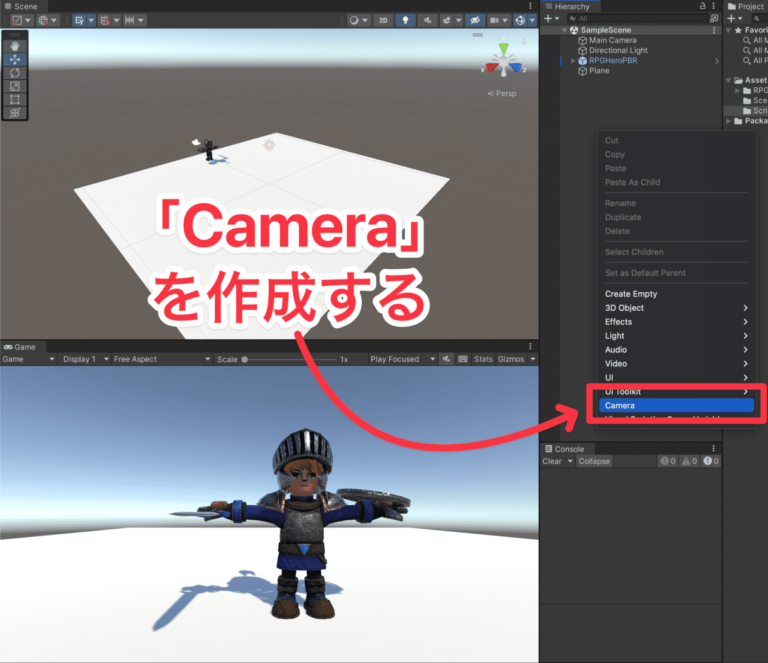Select the Rect transform tool
The height and width of the screenshot is (663, 768).
tap(15, 99)
